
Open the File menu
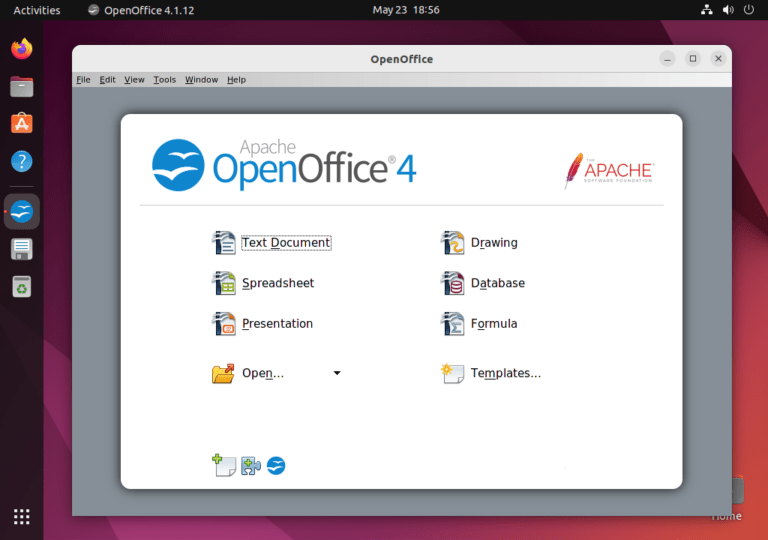83,80
